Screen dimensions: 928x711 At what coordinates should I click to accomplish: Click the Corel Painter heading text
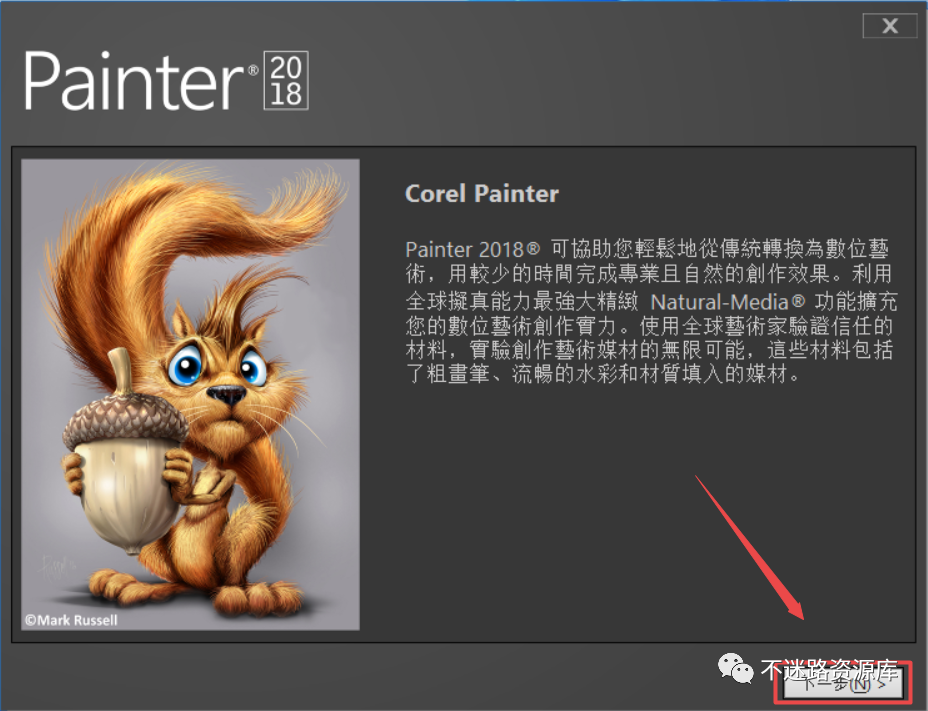coord(482,194)
